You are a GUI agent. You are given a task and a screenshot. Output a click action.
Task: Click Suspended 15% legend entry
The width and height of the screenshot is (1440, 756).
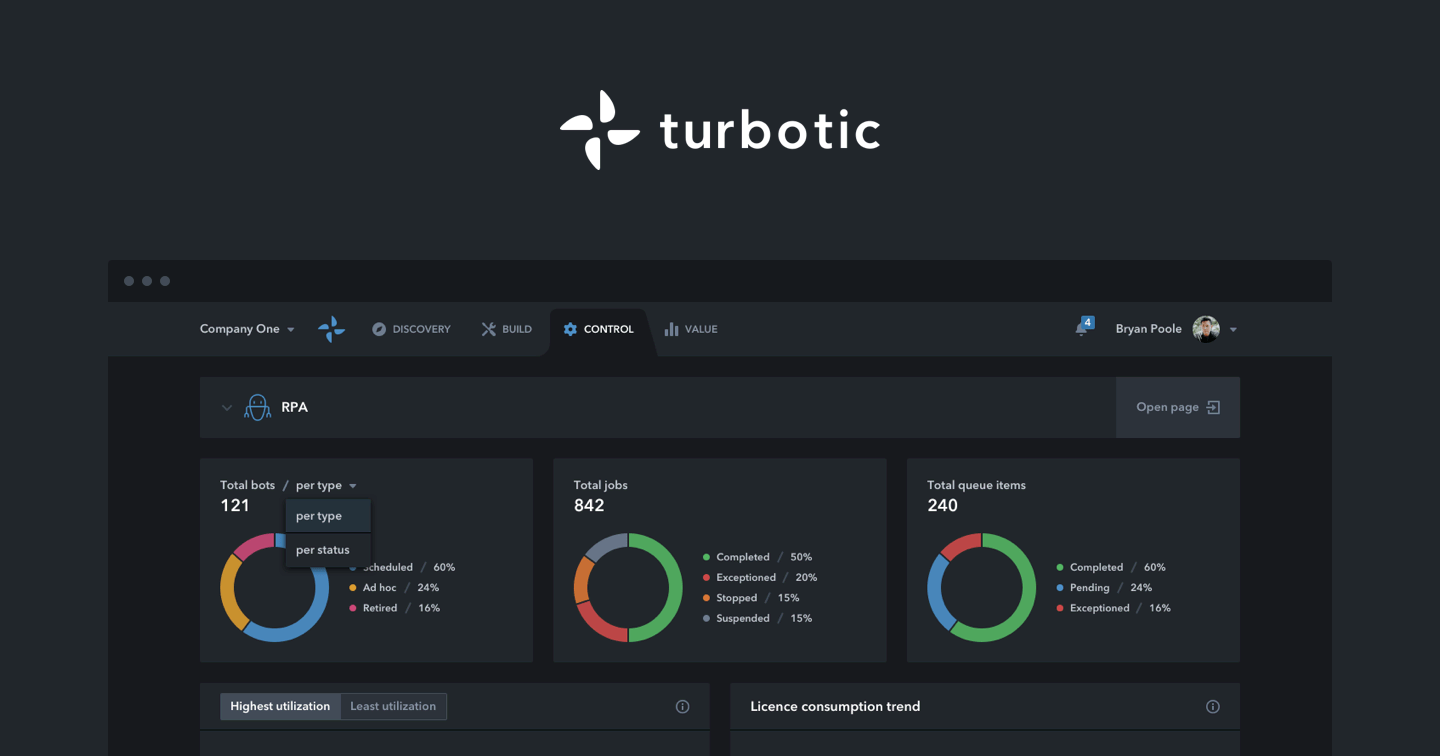[757, 618]
